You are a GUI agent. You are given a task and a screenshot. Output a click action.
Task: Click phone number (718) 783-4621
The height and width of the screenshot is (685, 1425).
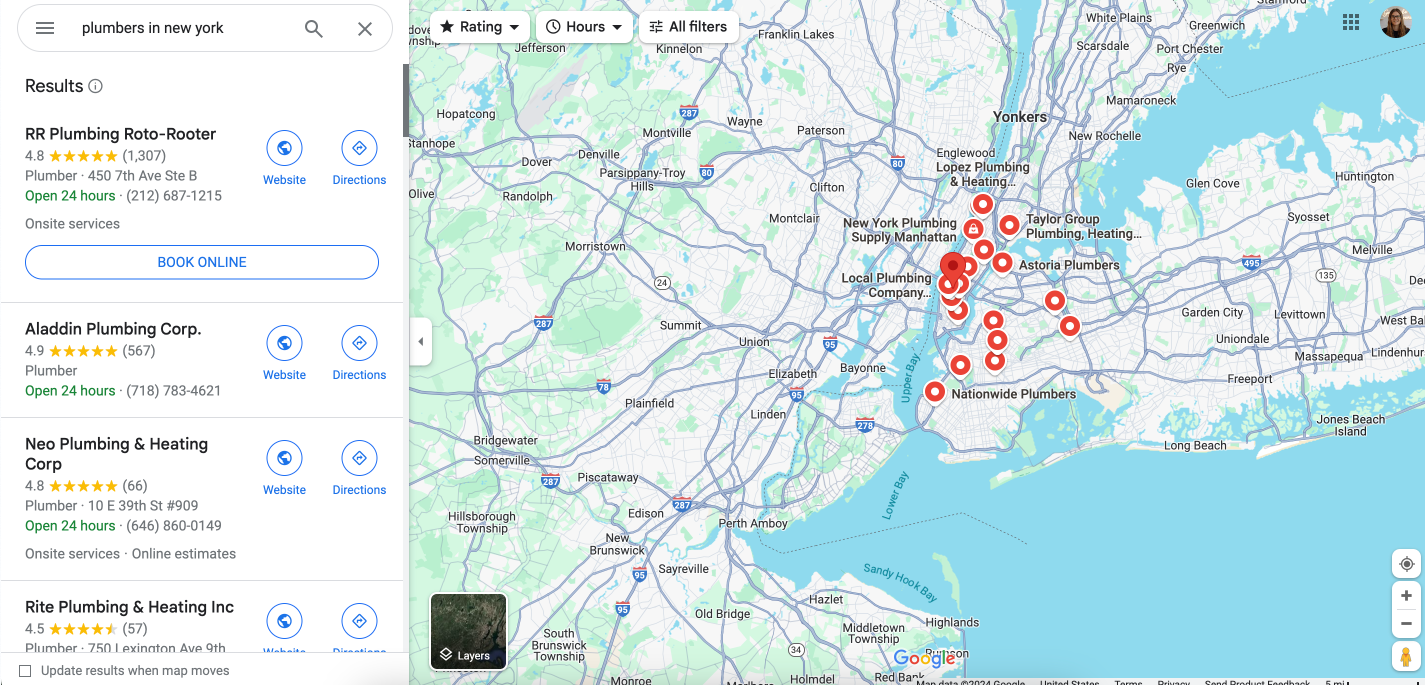[x=173, y=391]
